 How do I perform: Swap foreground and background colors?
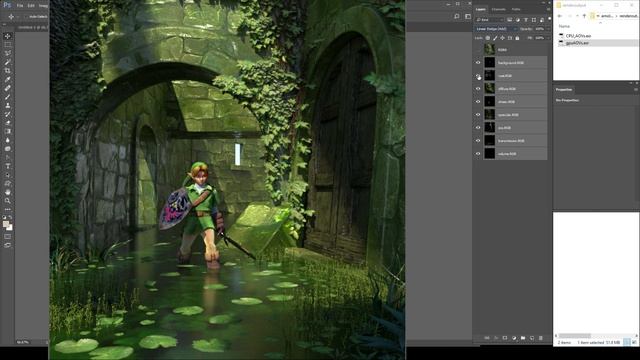(x=11, y=218)
